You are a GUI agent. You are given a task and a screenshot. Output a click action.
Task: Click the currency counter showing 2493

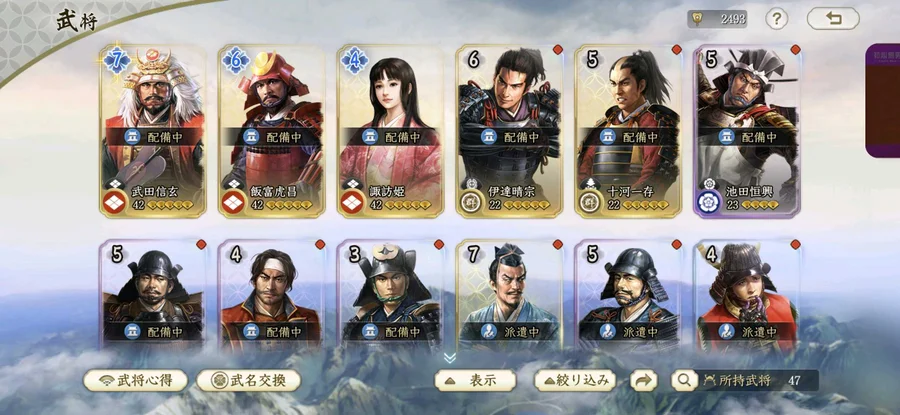[x=717, y=19]
